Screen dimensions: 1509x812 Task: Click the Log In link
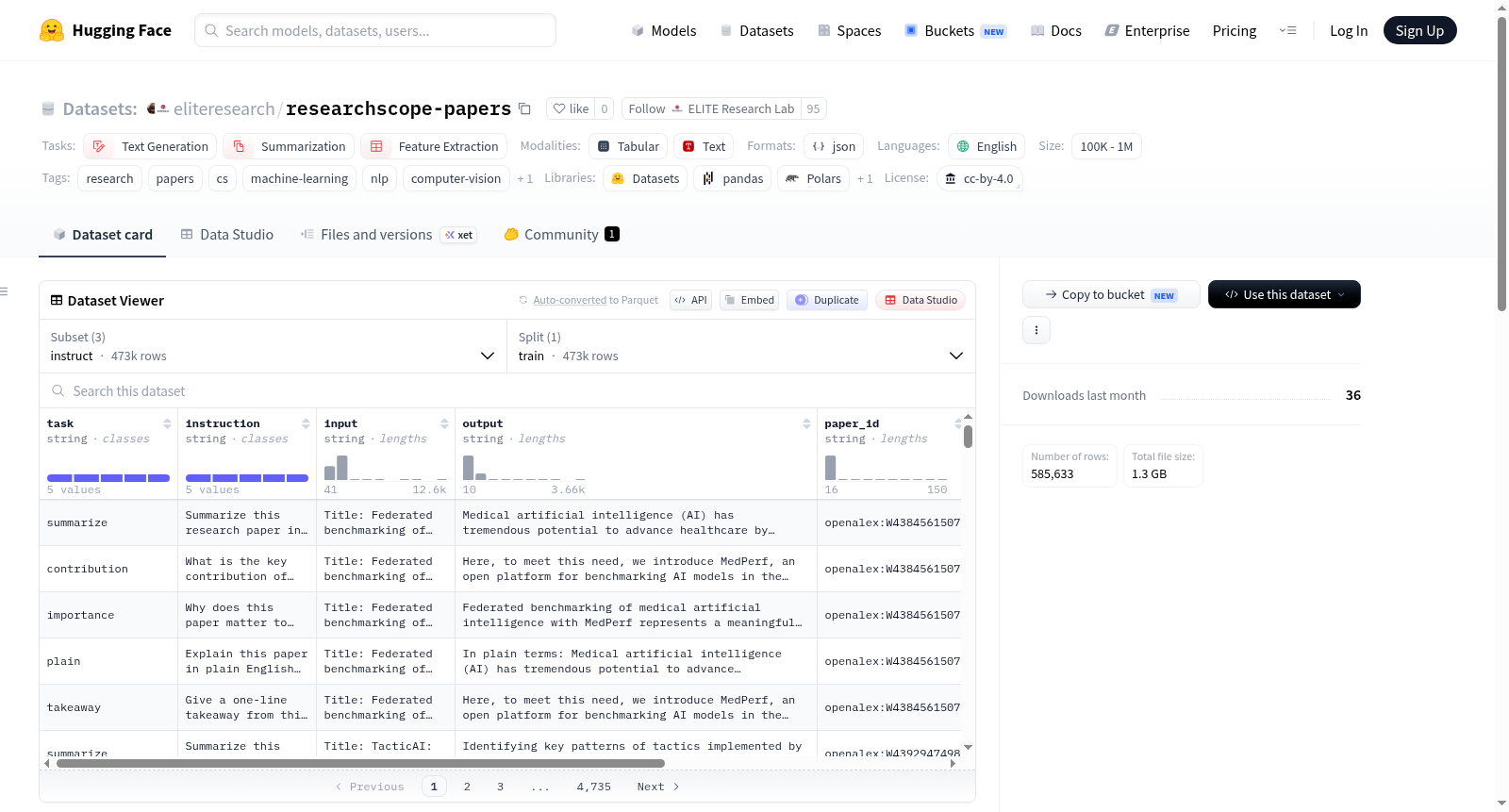point(1349,30)
